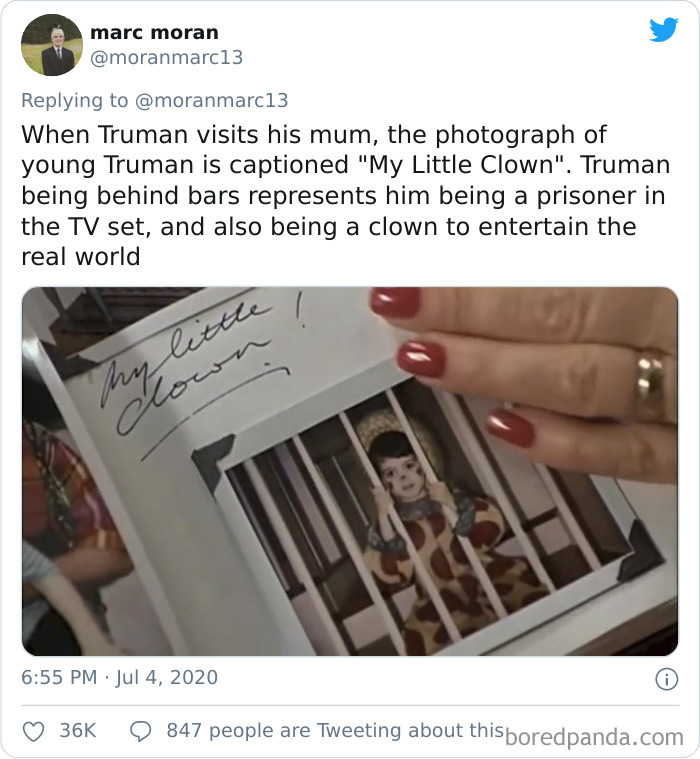Click the "Jul 4, 2020" date
Screen dimensions: 700x759
click(x=167, y=677)
